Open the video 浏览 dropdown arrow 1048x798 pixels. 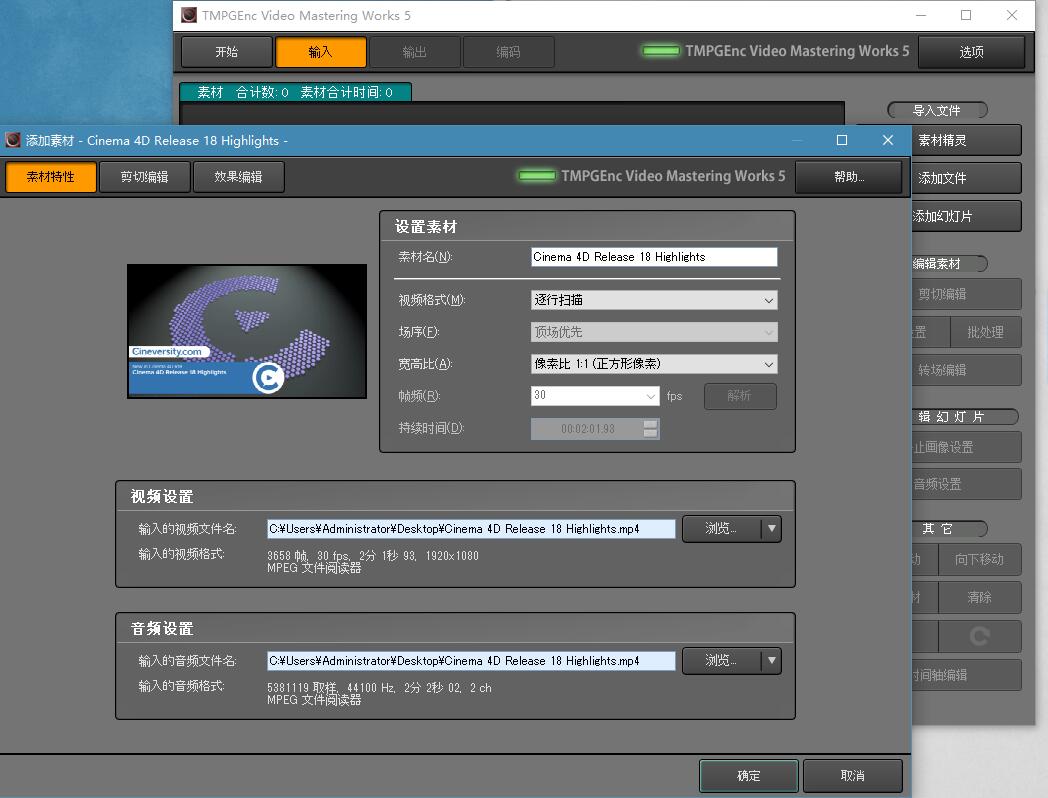(x=771, y=529)
